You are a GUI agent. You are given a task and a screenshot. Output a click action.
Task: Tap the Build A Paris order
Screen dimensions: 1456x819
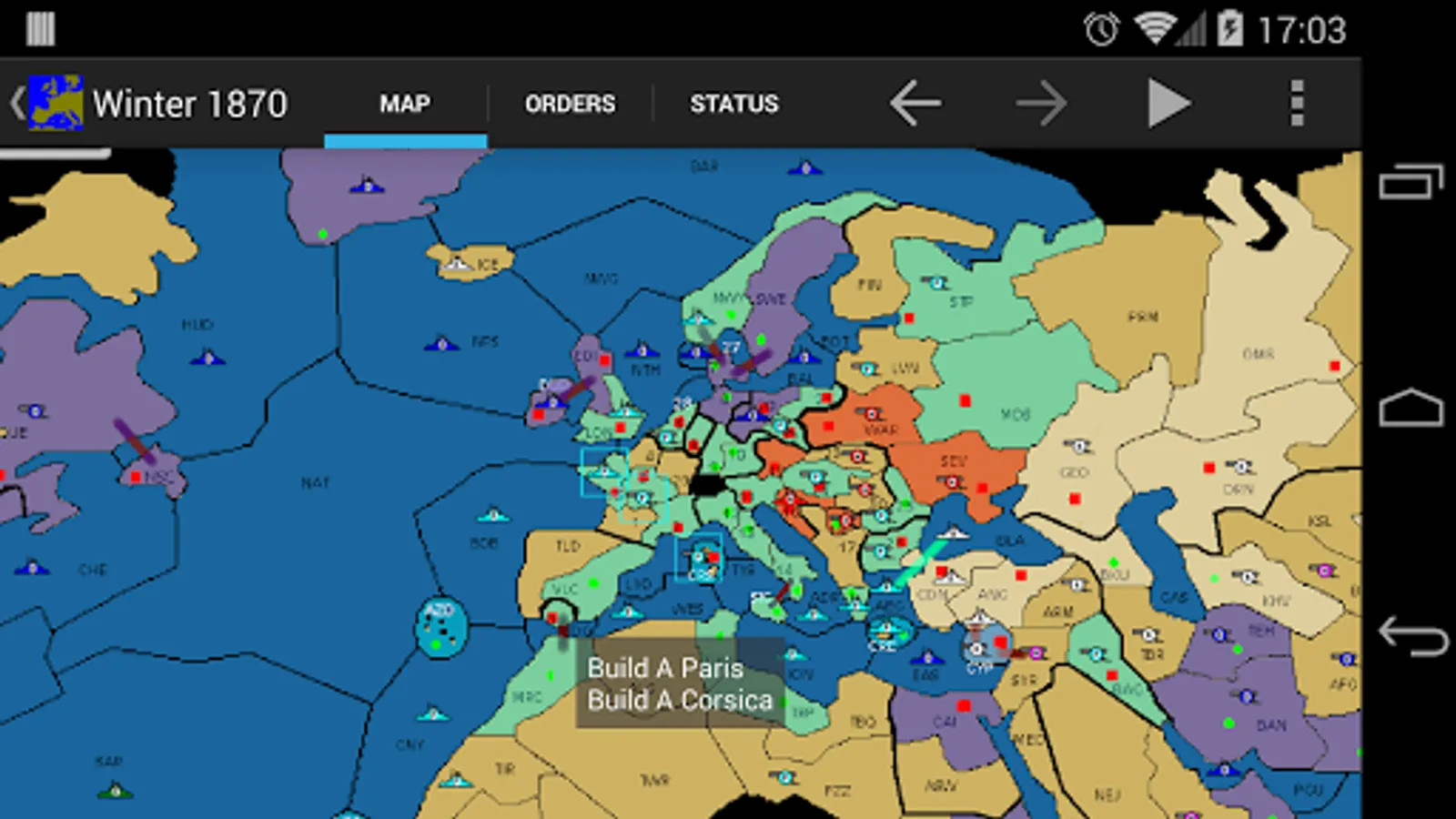665,668
